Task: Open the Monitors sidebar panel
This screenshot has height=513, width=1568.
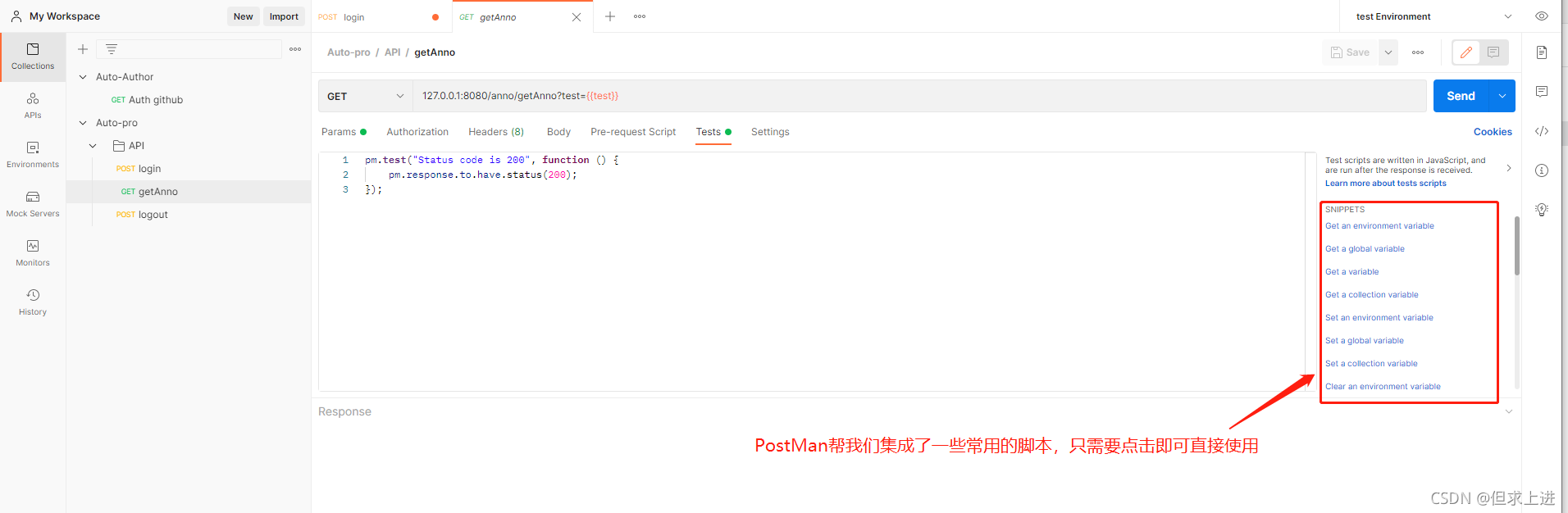Action: pyautogui.click(x=33, y=253)
